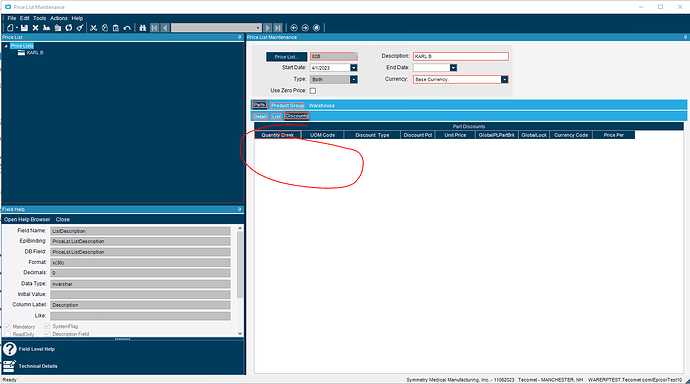Open the Currency dropdown
This screenshot has height=384, width=690.
pyautogui.click(x=504, y=80)
